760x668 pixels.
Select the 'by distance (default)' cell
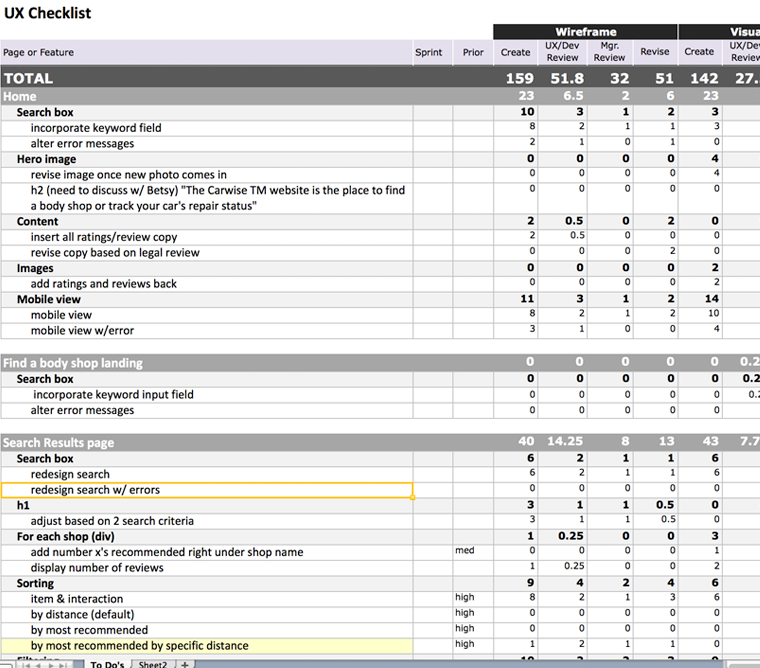point(206,615)
